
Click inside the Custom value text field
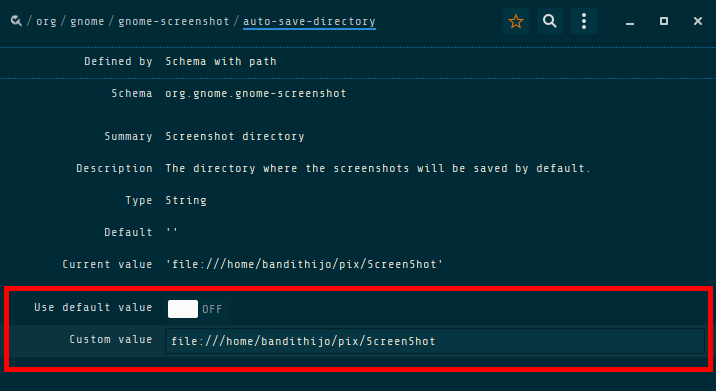click(435, 341)
